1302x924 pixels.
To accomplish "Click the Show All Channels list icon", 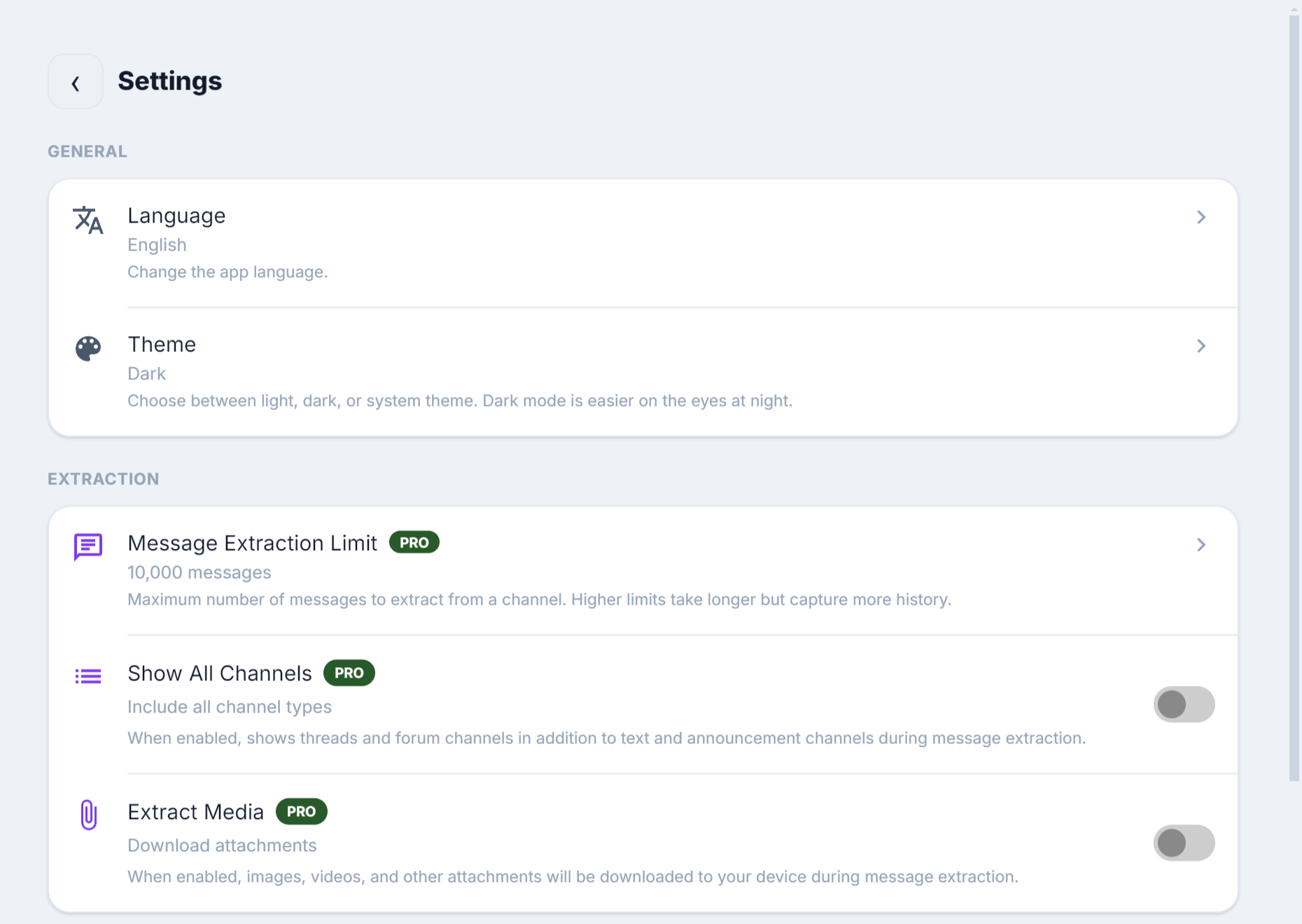I will coord(88,676).
